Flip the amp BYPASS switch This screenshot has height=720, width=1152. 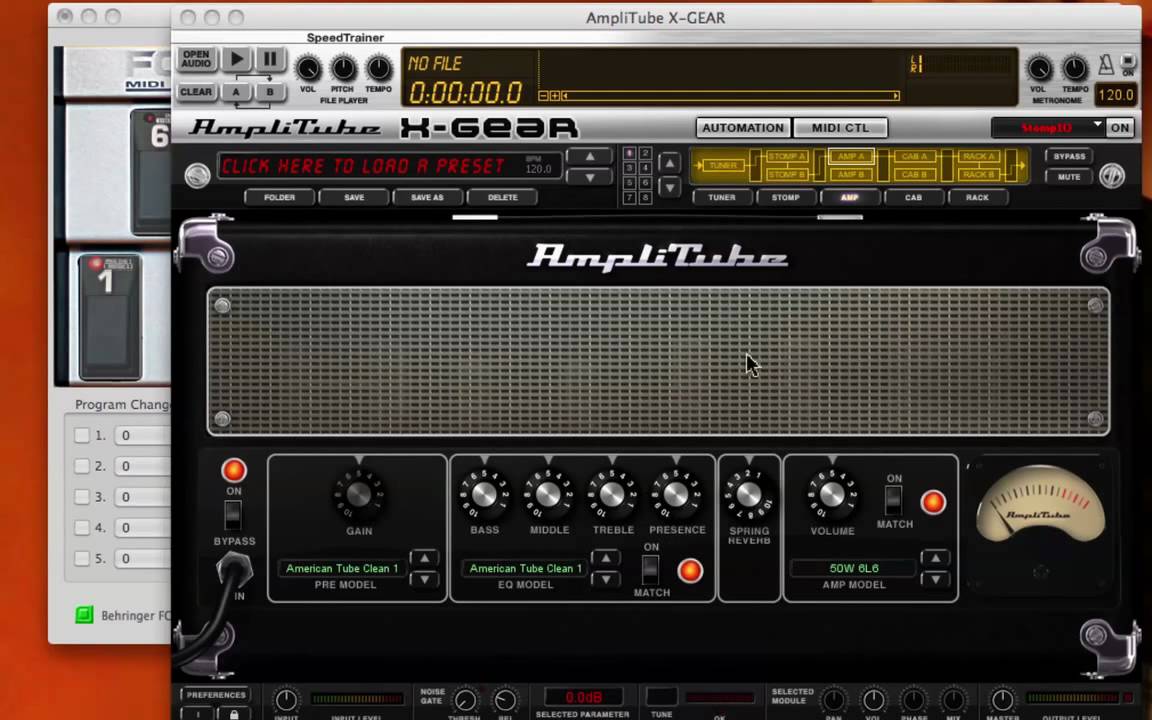click(x=233, y=515)
